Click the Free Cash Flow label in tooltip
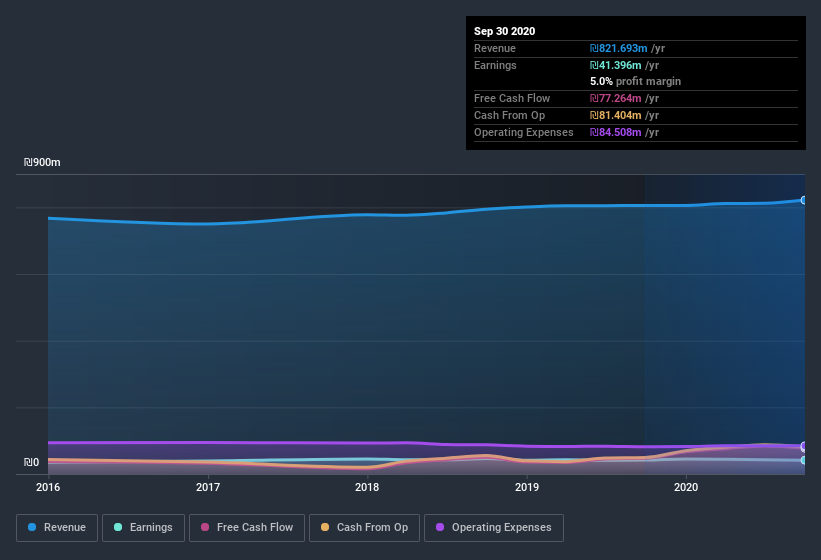 tap(512, 98)
